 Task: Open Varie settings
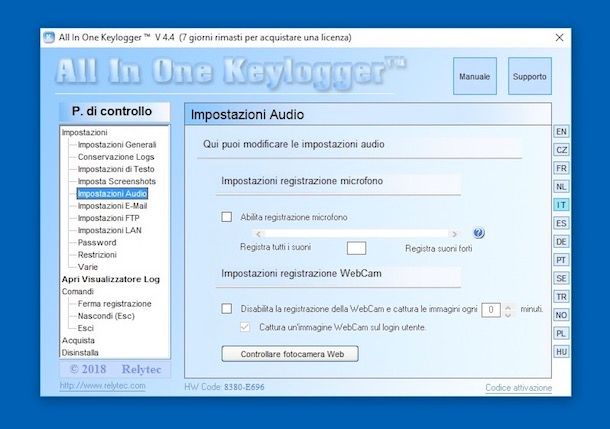[x=88, y=267]
